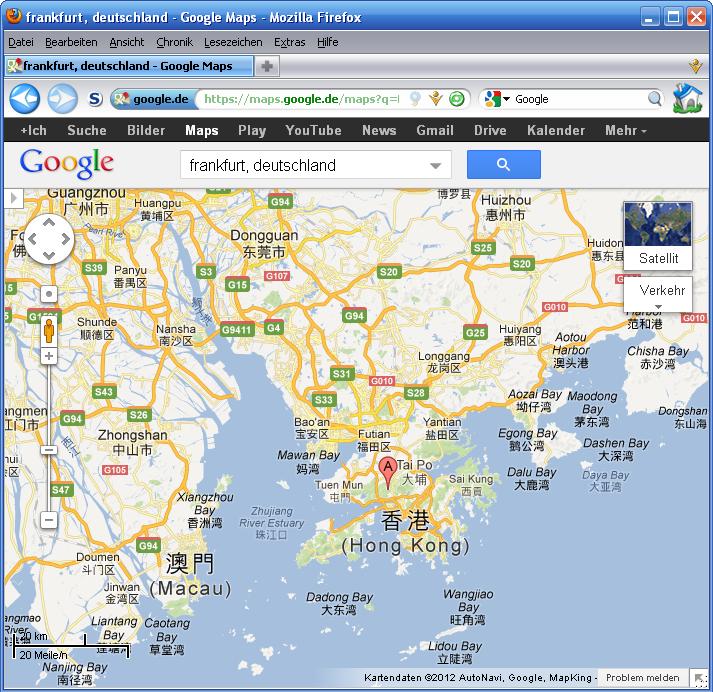Click the map corner expand icon

[x=699, y=678]
